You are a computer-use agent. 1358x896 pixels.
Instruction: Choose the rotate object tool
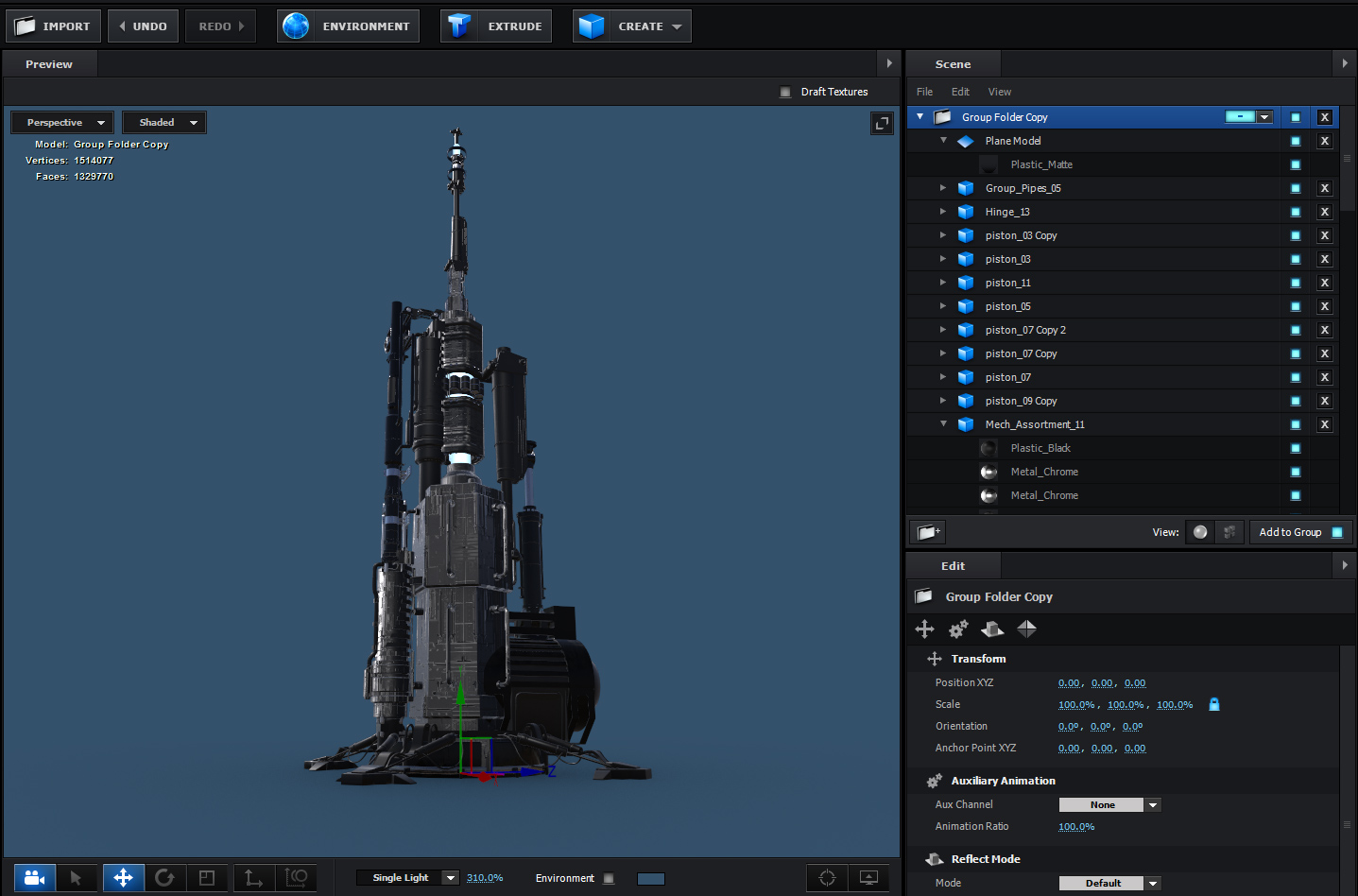click(164, 878)
